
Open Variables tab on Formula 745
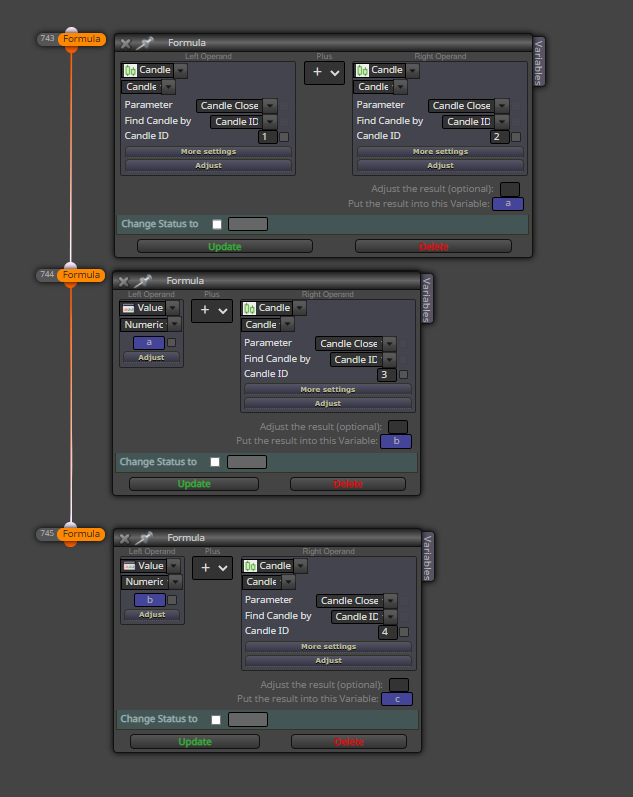coord(428,557)
